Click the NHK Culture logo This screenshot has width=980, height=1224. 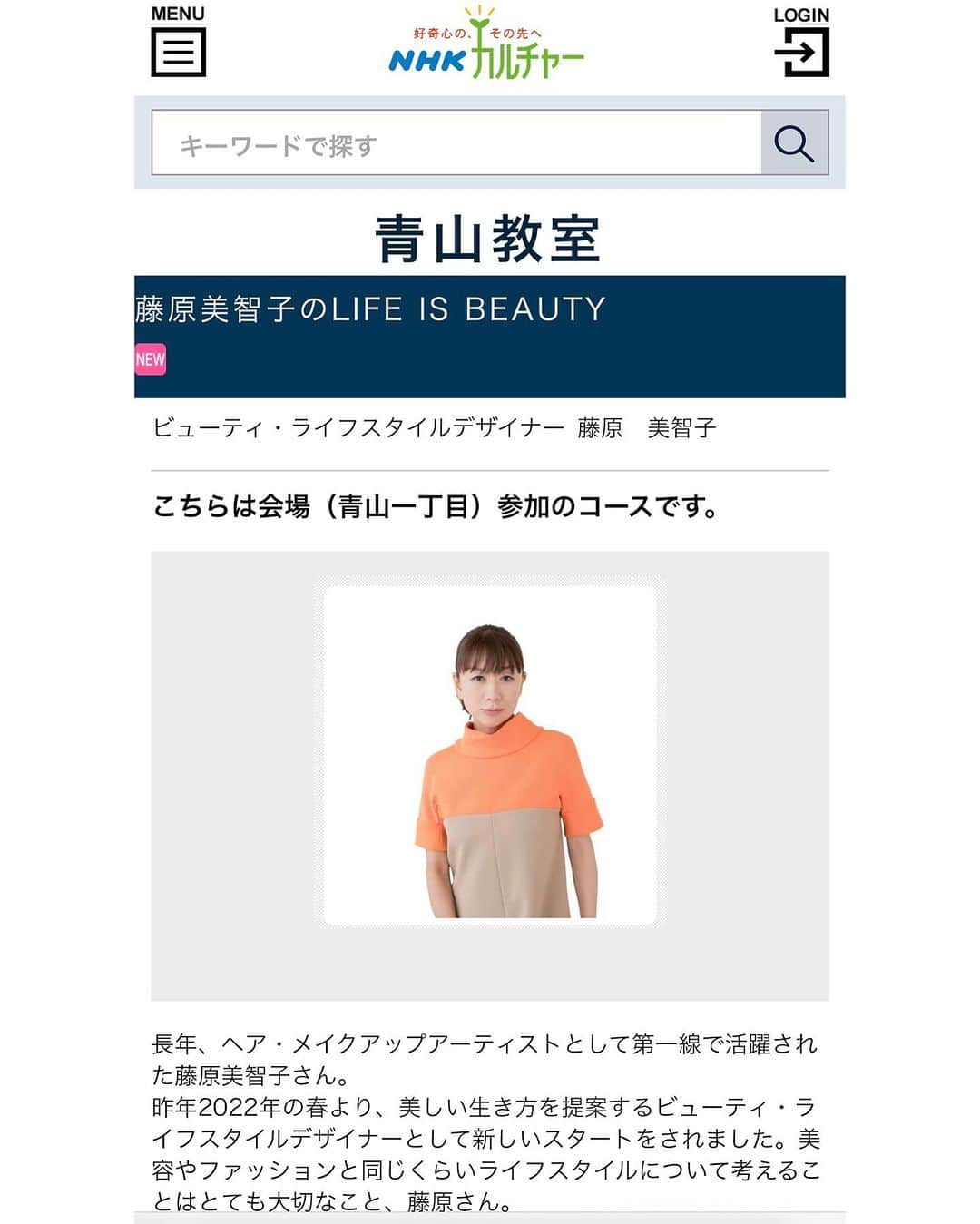click(x=486, y=45)
